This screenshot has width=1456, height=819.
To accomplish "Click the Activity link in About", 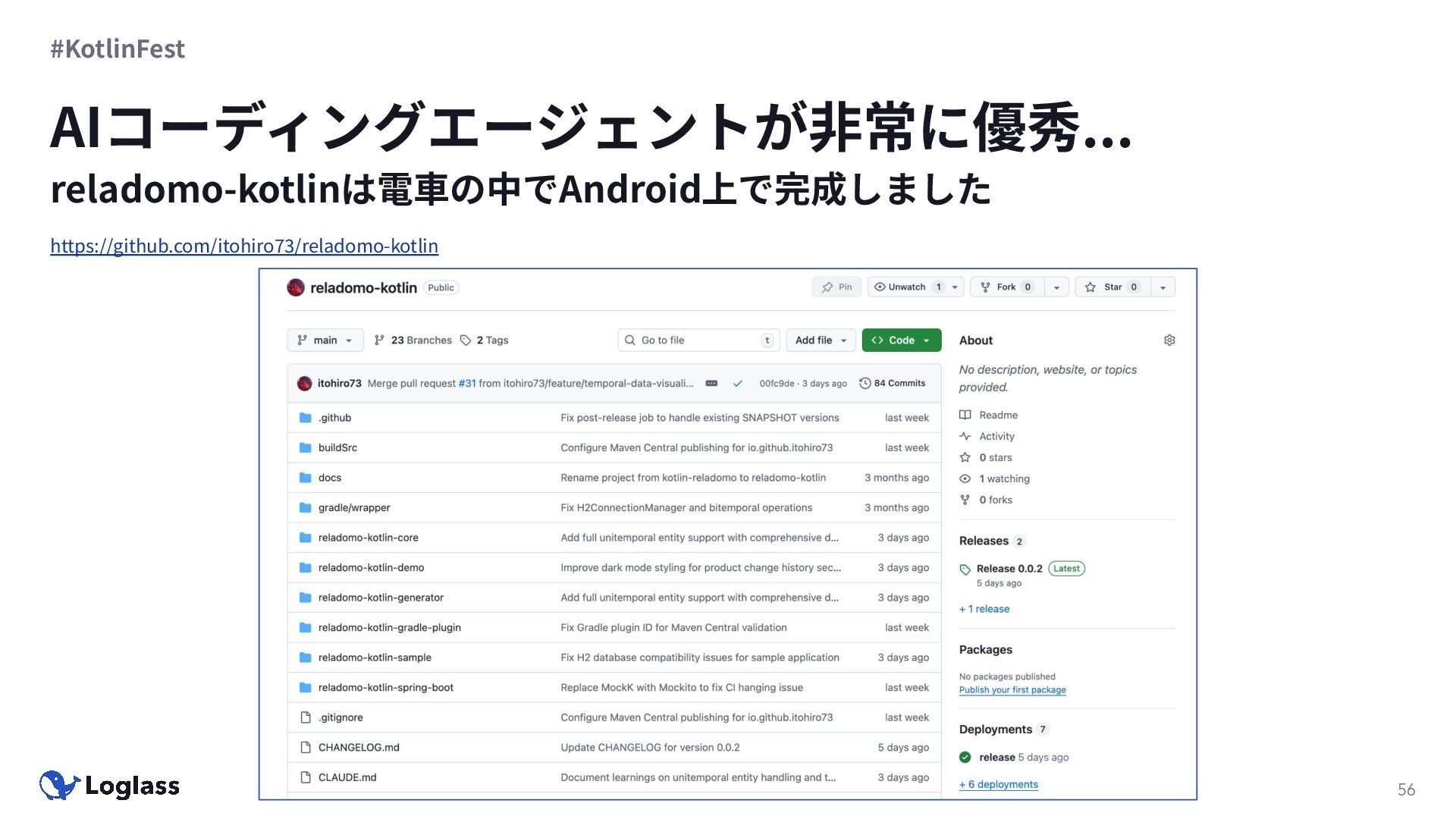I will [x=996, y=437].
